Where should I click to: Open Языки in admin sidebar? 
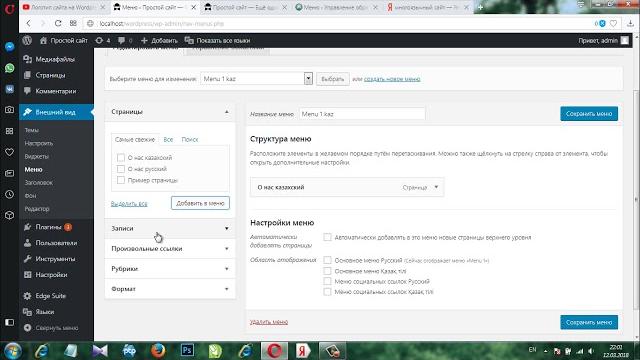click(44, 312)
